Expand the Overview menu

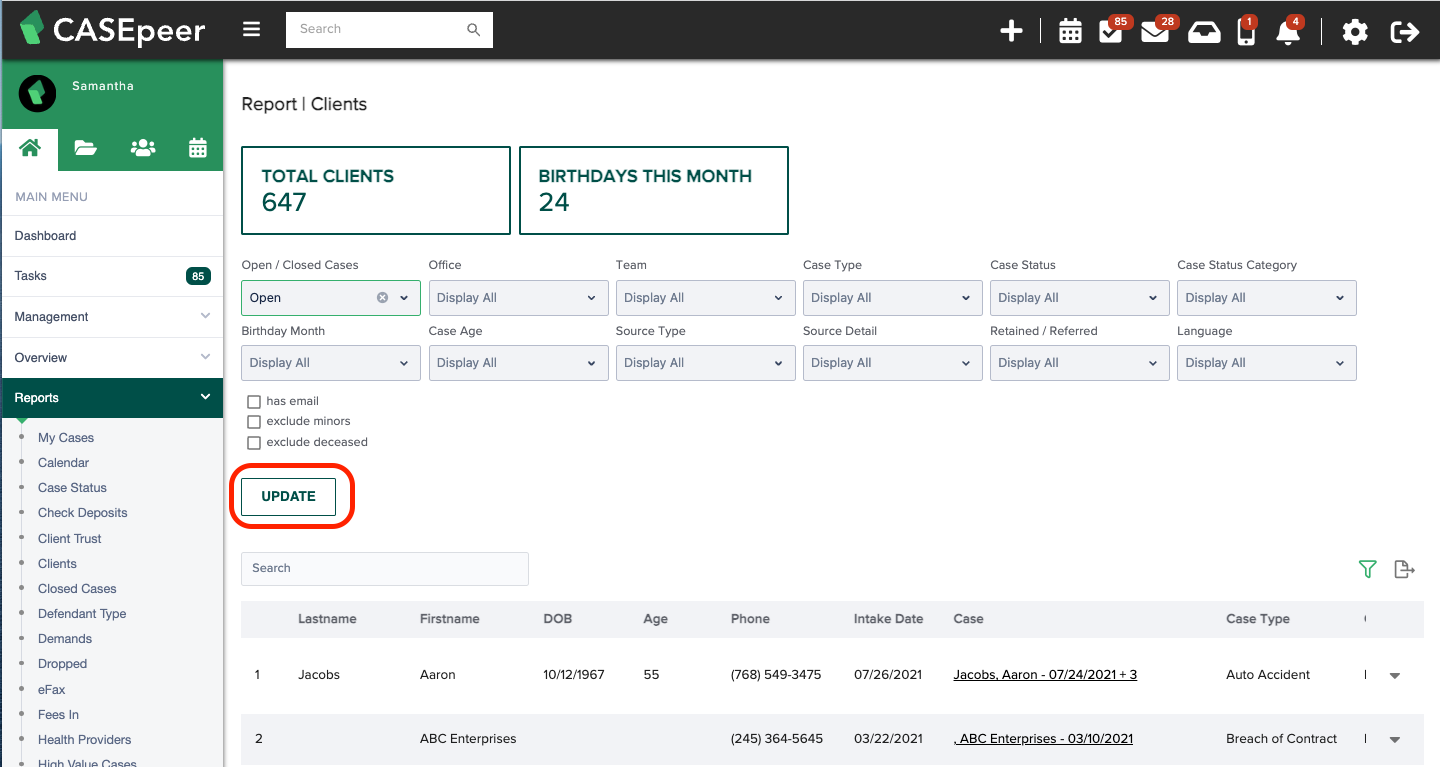pos(112,358)
